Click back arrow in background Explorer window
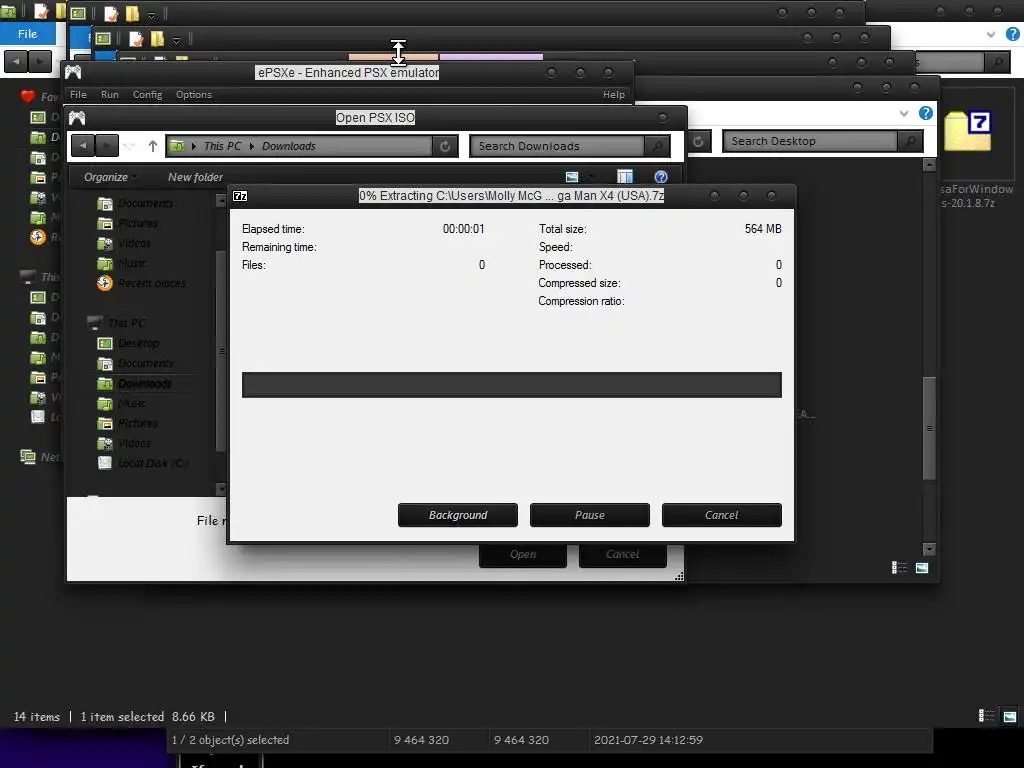 pyautogui.click(x=16, y=61)
